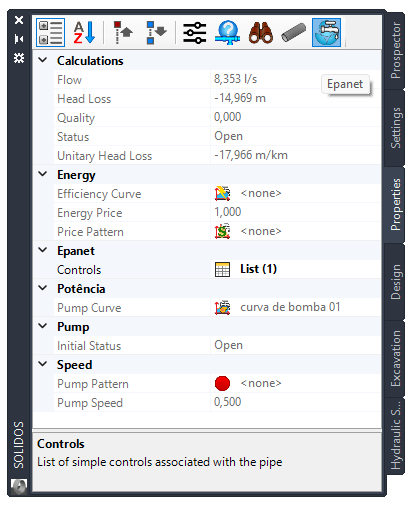The width and height of the screenshot is (417, 508).
Task: Click the red node upstream arrow icon
Action: (123, 32)
